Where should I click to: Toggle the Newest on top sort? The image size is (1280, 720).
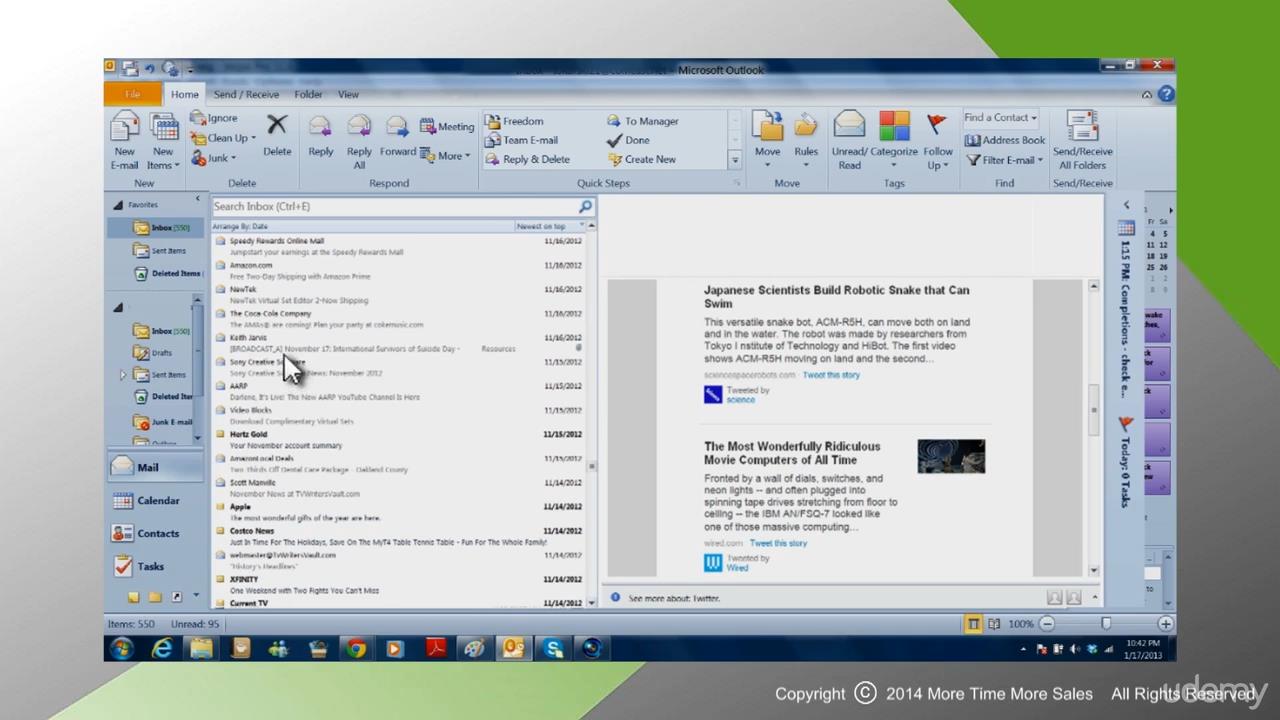(548, 227)
